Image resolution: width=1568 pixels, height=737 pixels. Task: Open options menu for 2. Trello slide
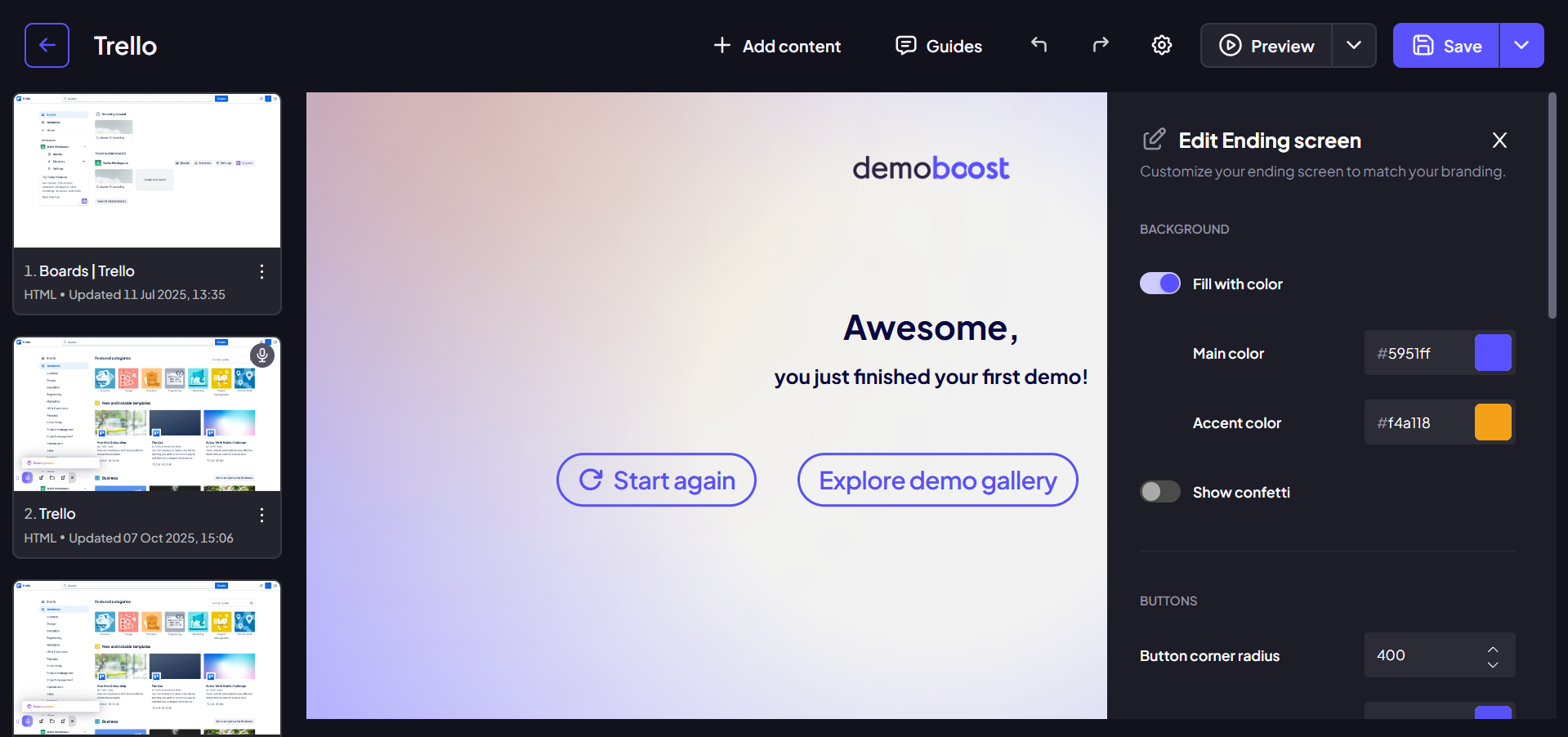[x=261, y=515]
